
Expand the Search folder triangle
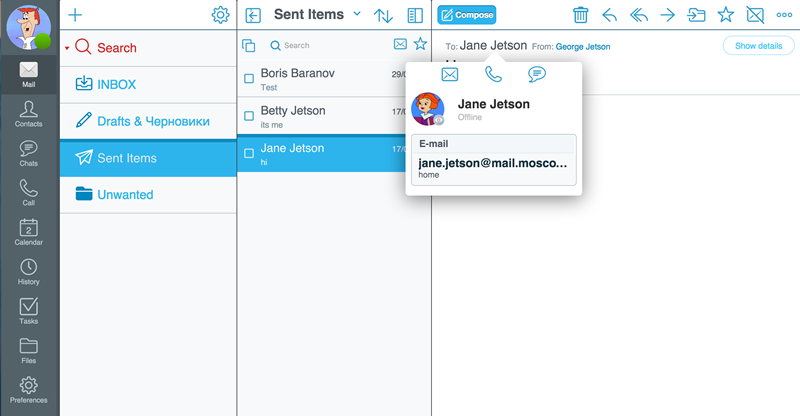67,48
